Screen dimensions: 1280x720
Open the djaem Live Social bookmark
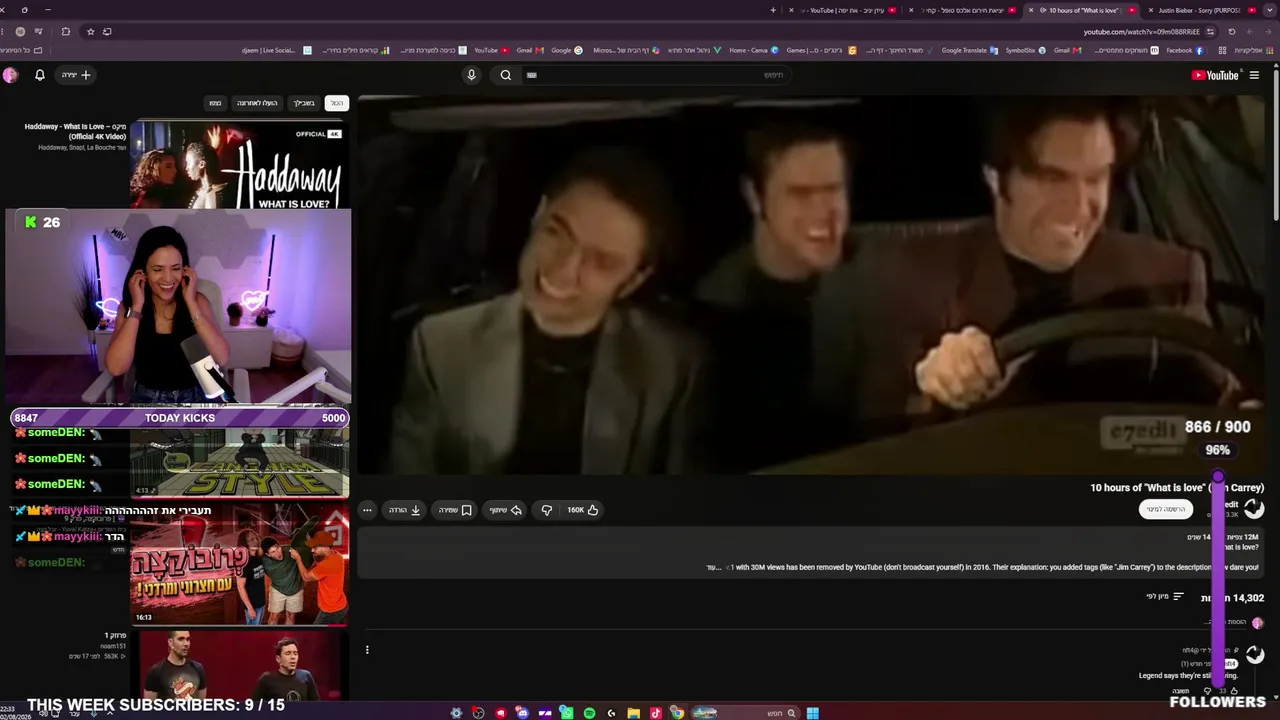tap(277, 50)
